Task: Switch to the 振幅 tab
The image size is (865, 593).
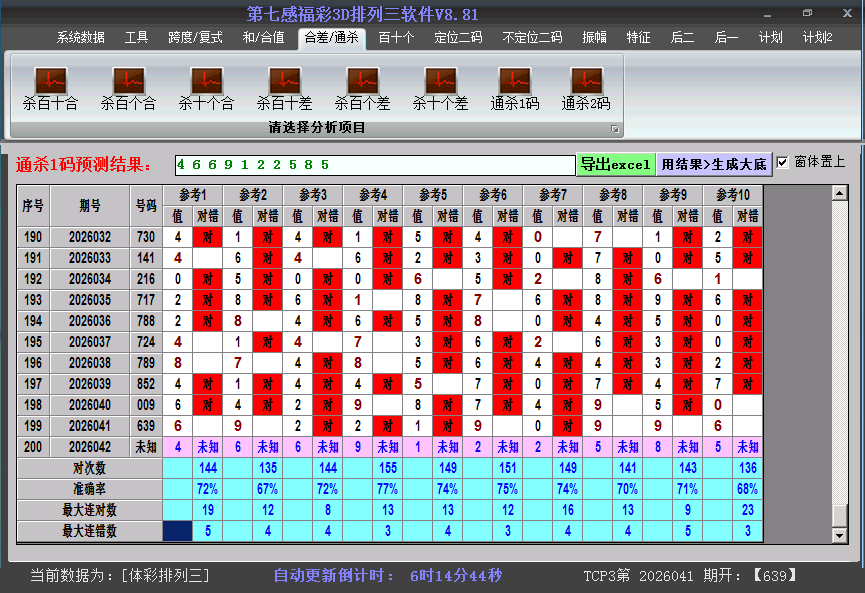Action: (x=595, y=38)
